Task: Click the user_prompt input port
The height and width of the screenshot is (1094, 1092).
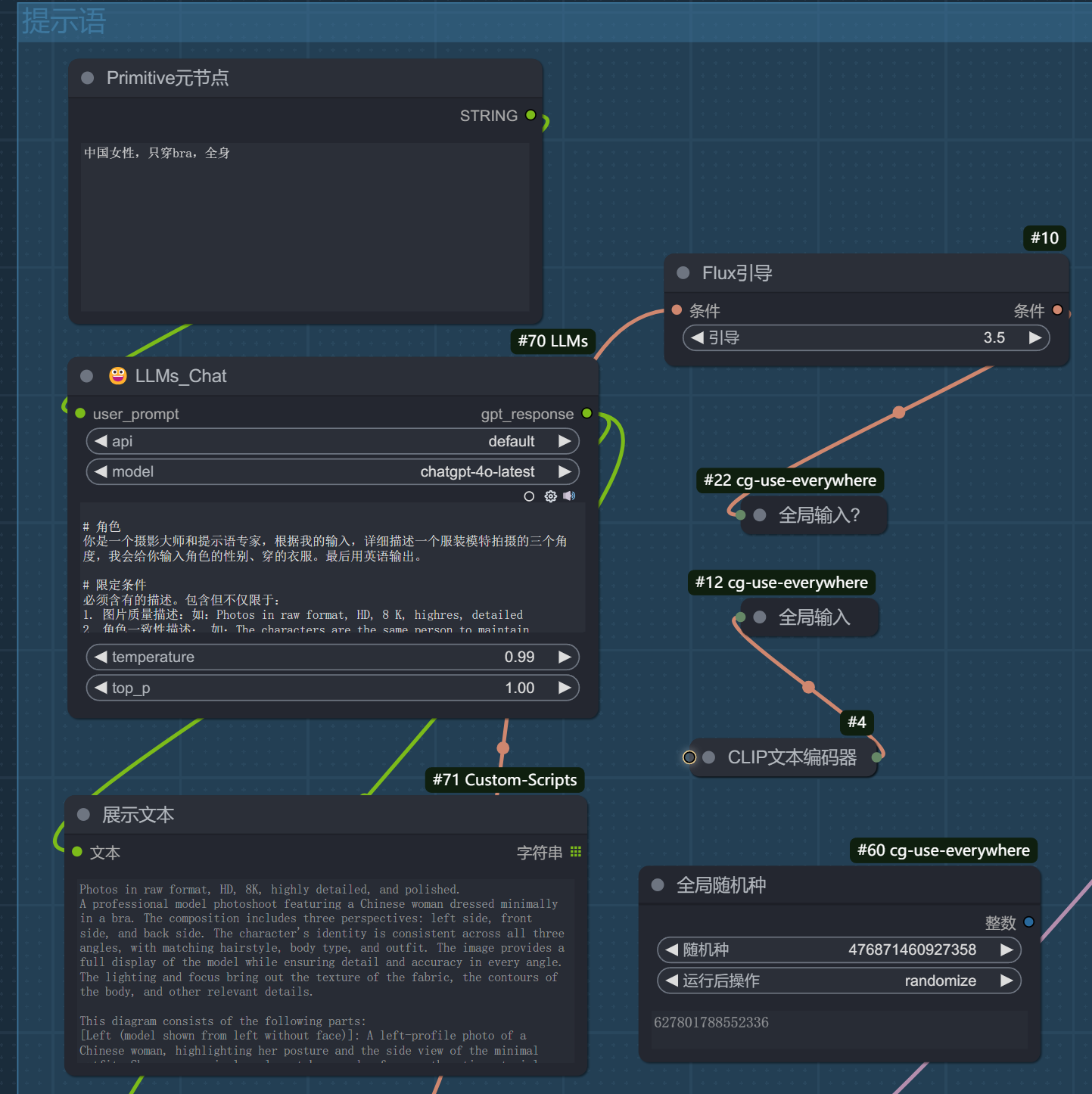Action: click(80, 413)
